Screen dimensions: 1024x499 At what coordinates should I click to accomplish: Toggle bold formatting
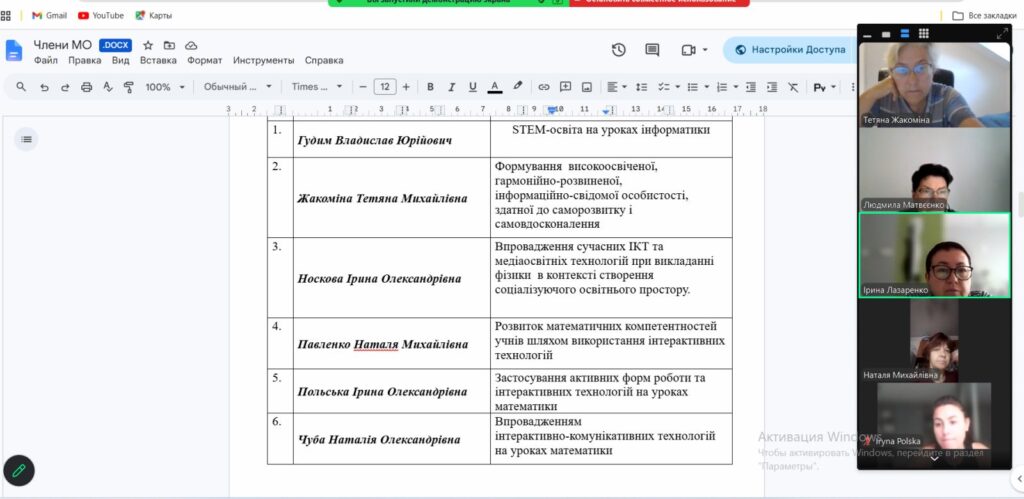point(430,86)
